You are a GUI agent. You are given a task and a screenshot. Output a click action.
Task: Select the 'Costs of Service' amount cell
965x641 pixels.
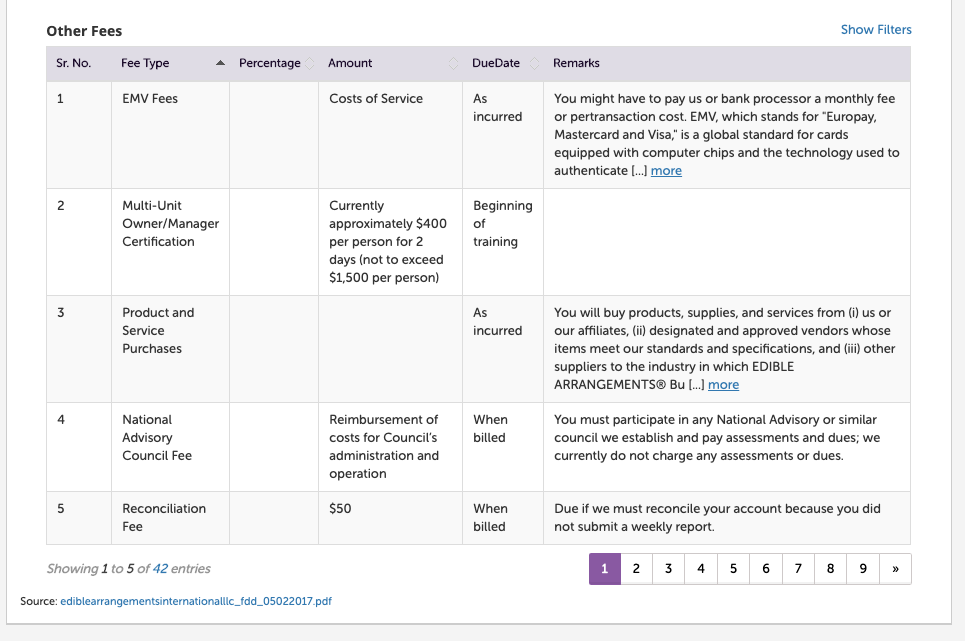[390, 135]
